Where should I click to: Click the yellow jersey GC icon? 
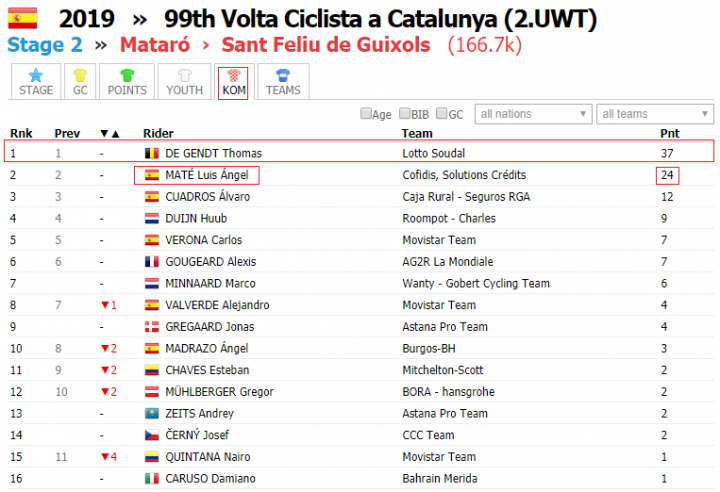80,75
